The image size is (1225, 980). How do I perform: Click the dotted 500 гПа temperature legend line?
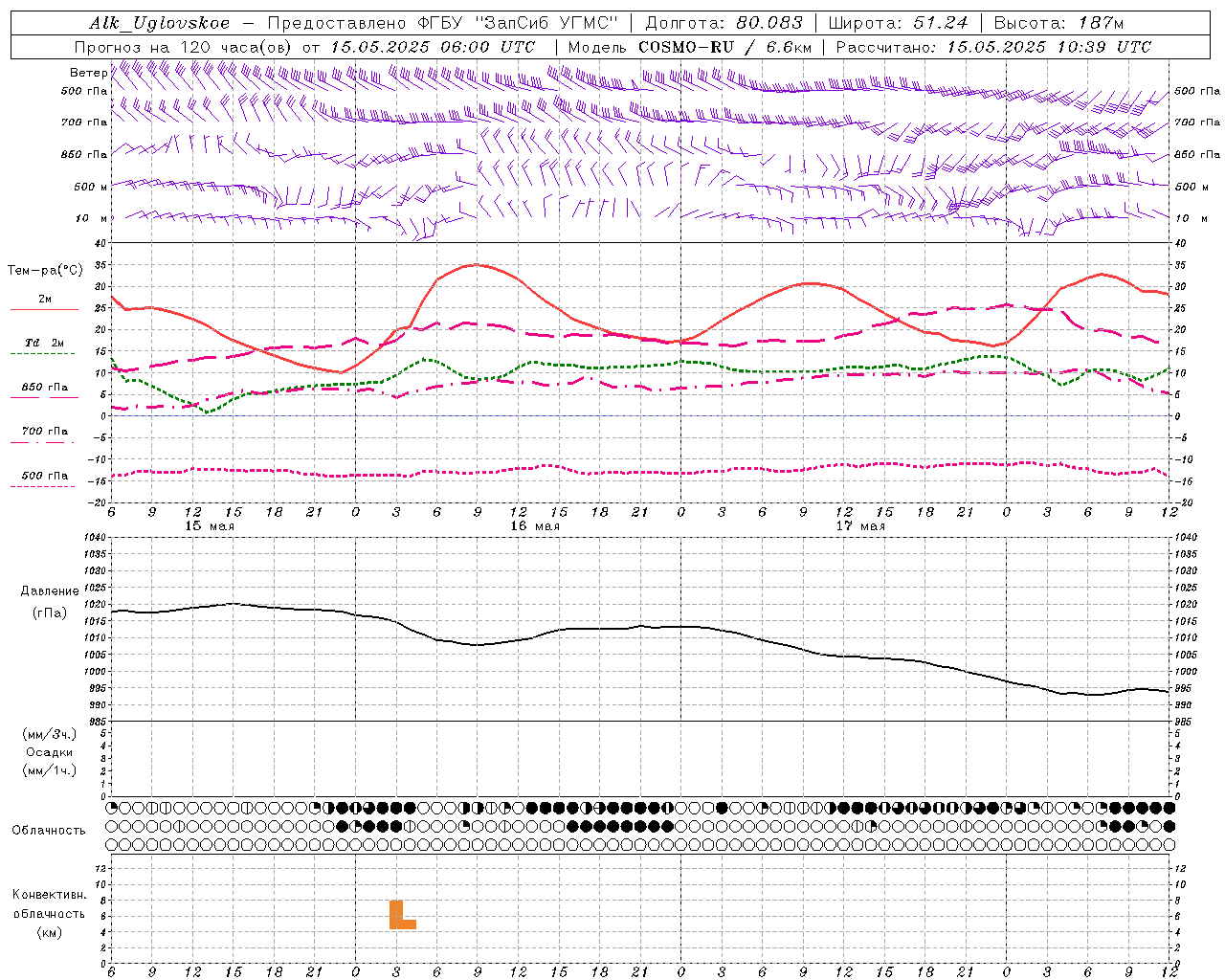tap(42, 486)
